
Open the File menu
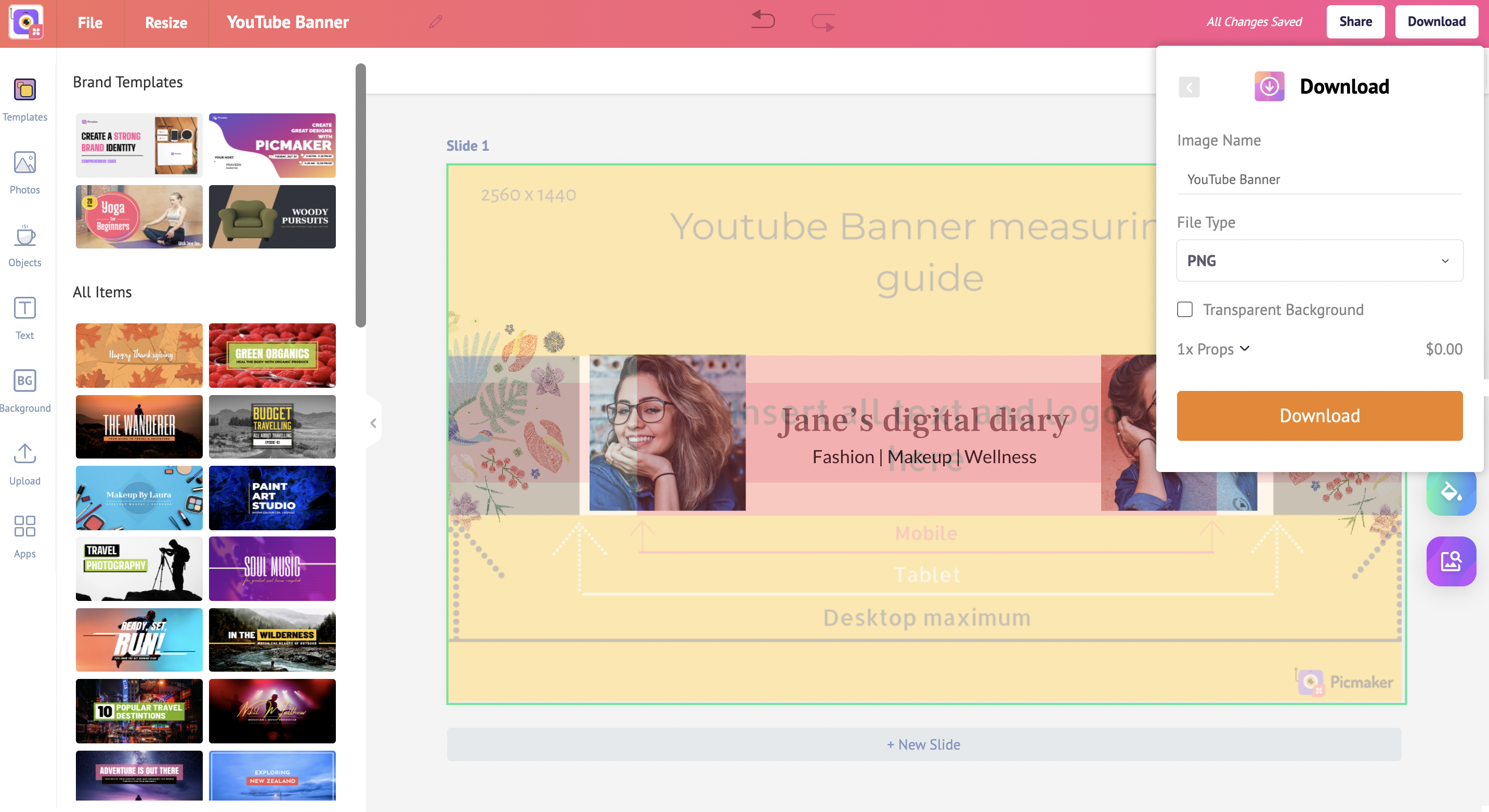point(90,22)
